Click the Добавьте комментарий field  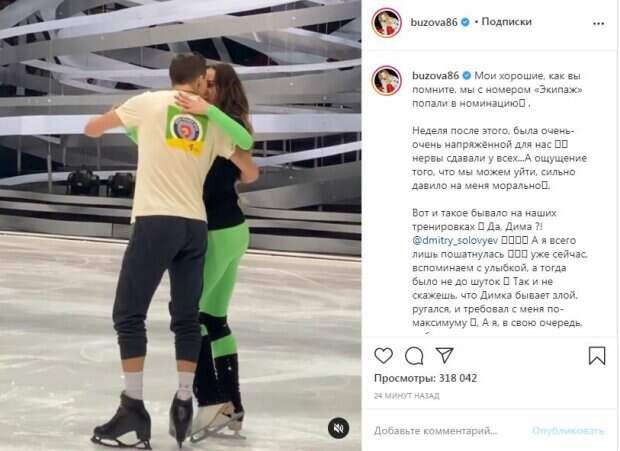pos(436,431)
